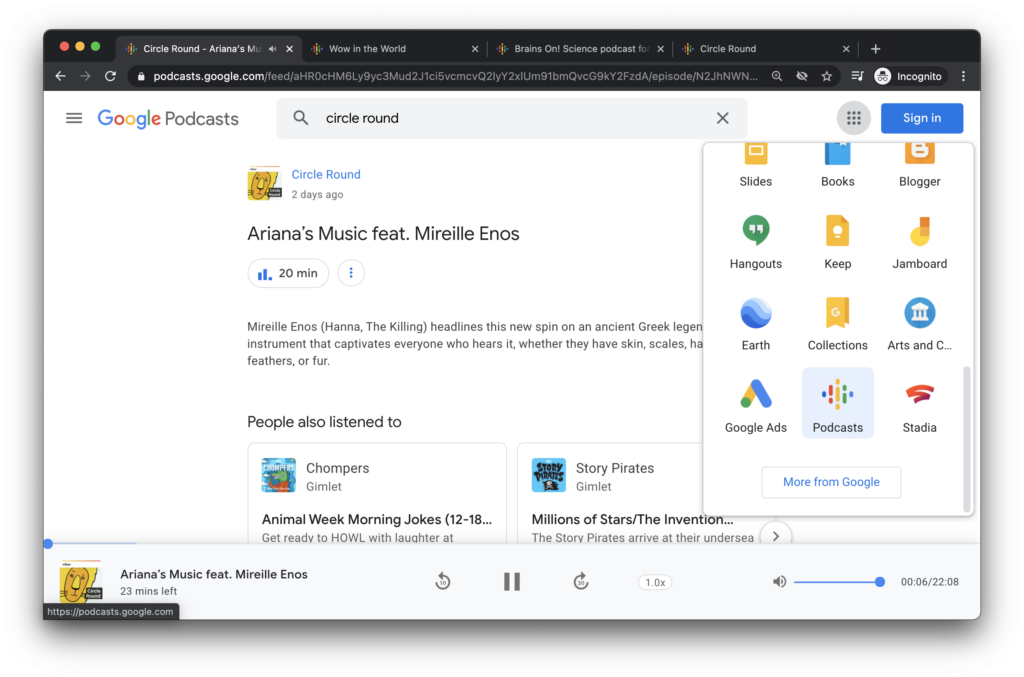The height and width of the screenshot is (677, 1024).
Task: Open the episode options three-dot menu
Action: tap(350, 272)
